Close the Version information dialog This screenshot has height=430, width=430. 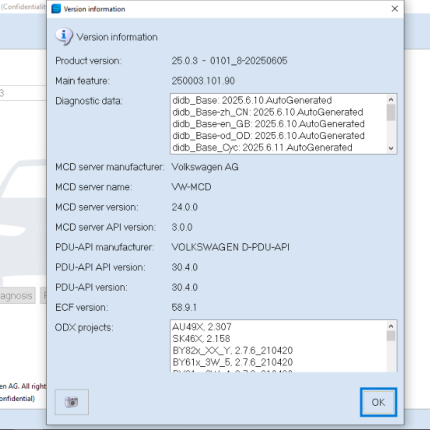395,9
